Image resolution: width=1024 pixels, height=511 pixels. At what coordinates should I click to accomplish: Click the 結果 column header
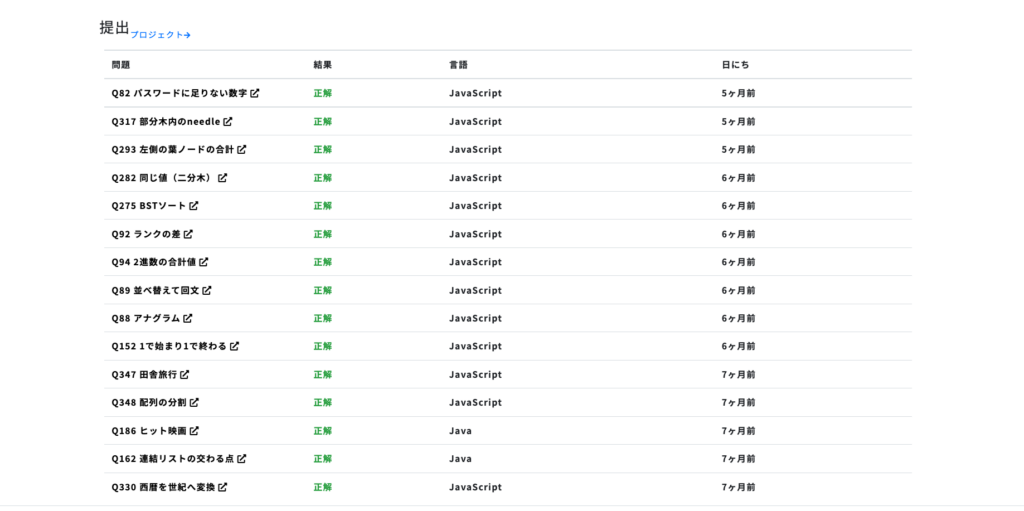pyautogui.click(x=323, y=65)
